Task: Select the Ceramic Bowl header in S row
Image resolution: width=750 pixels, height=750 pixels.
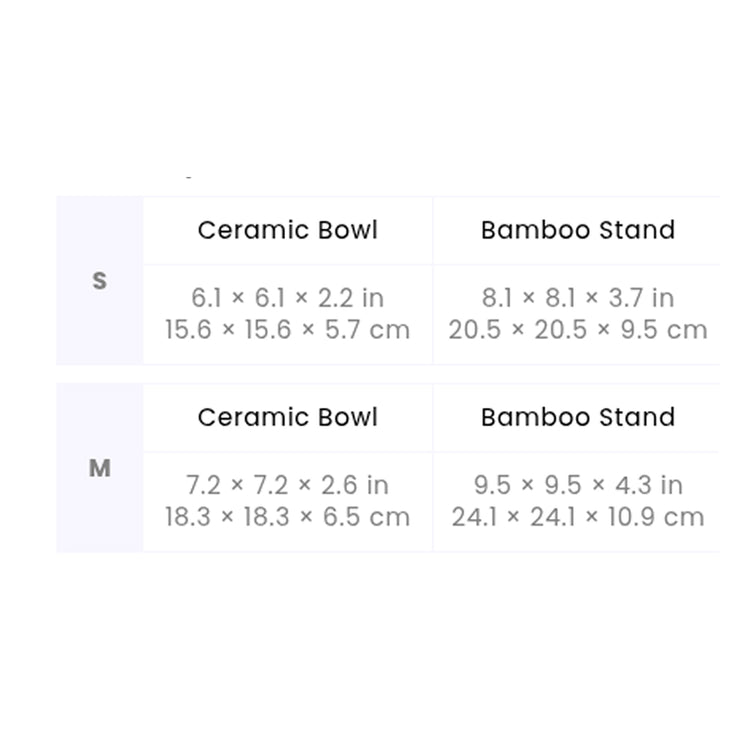Action: tap(288, 230)
